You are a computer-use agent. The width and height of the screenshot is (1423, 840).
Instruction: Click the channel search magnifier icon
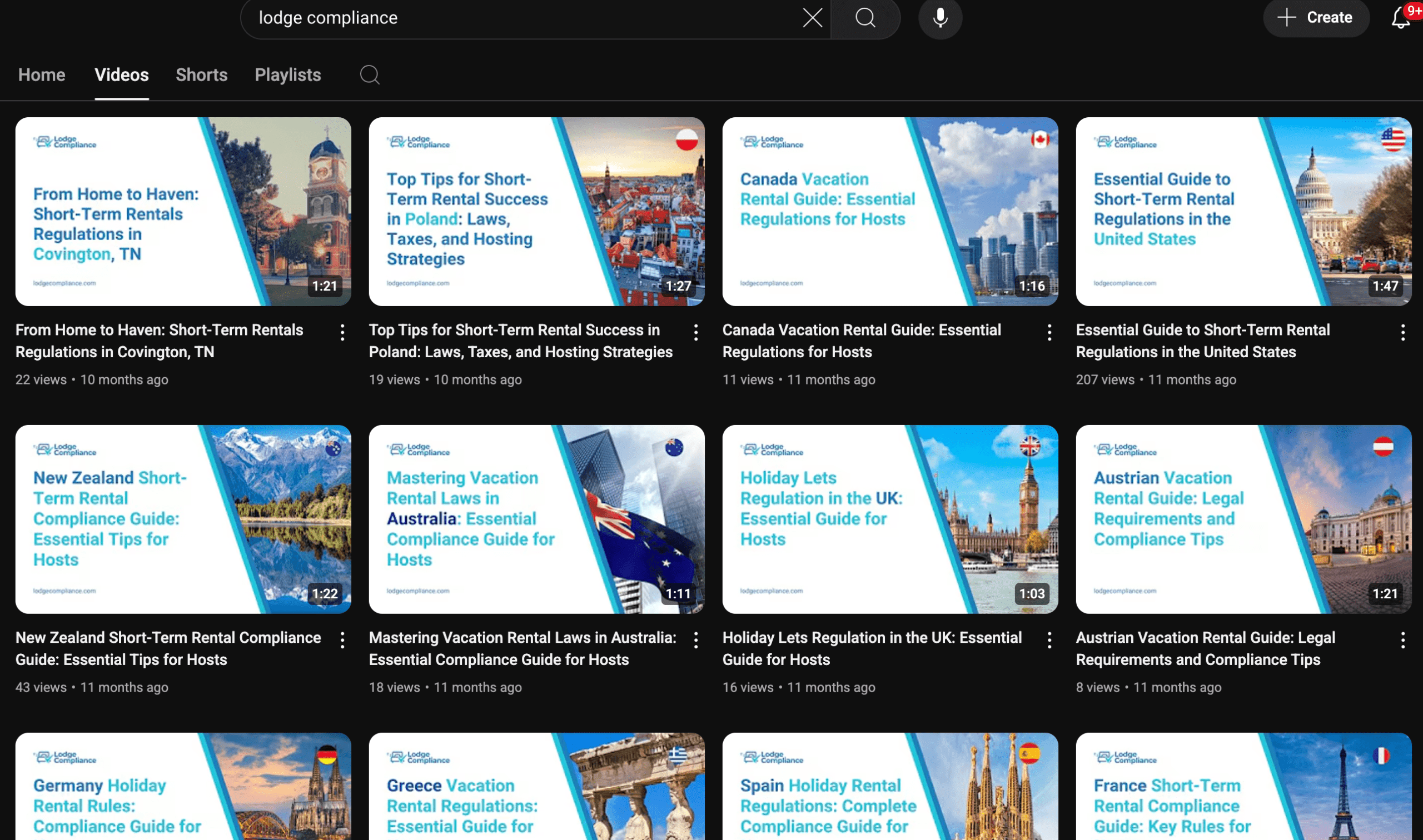[369, 74]
